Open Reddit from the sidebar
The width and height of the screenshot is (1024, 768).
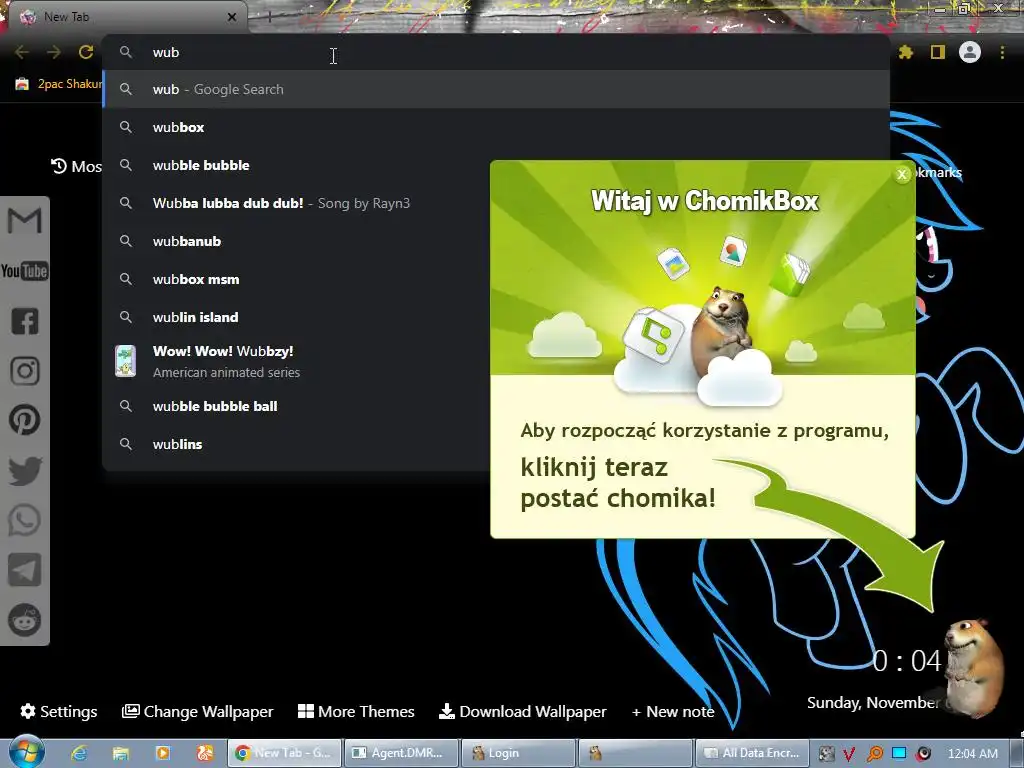[x=25, y=620]
